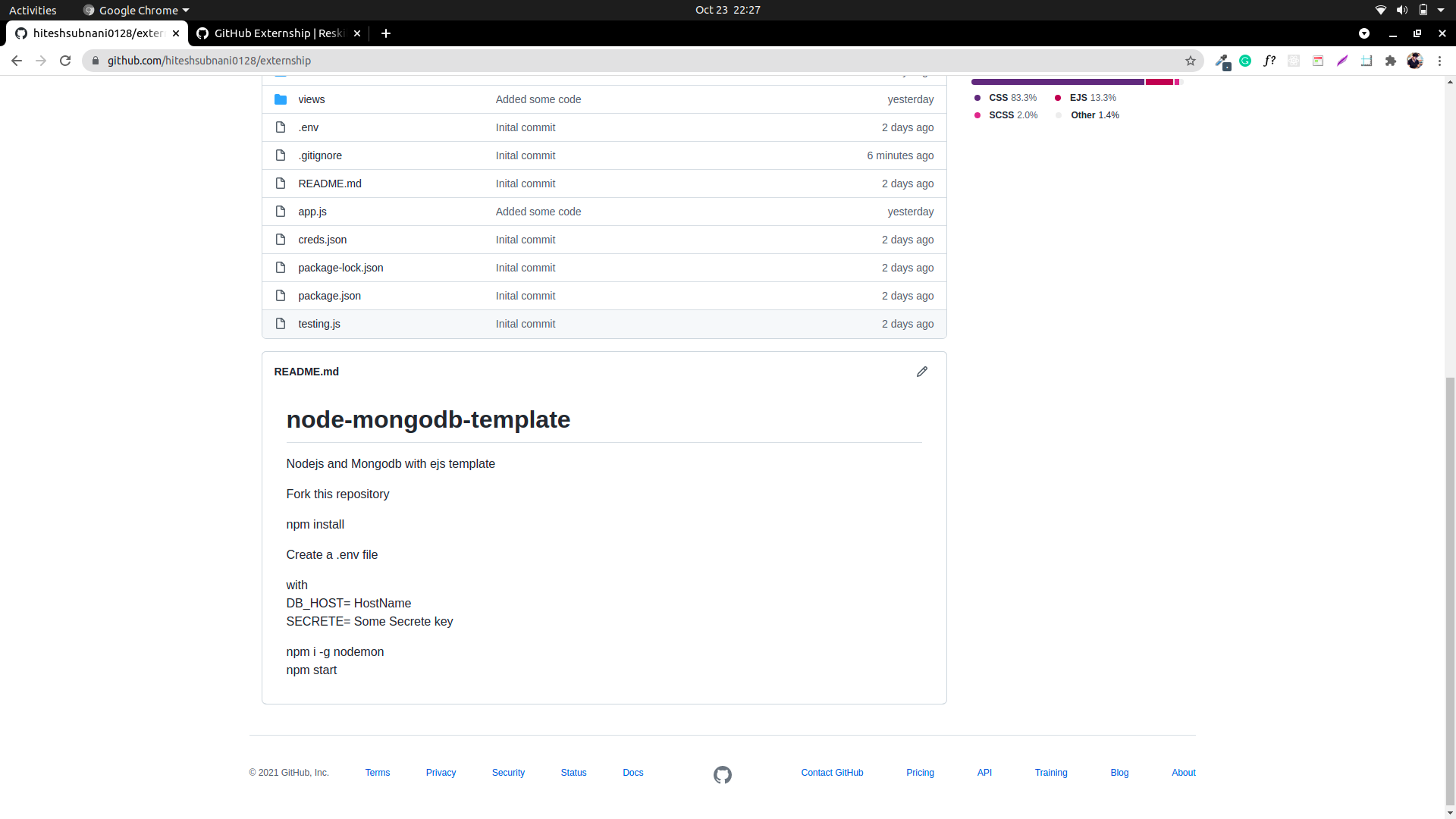Click the Grammarly green extension icon
The width and height of the screenshot is (1456, 819).
[1244, 61]
